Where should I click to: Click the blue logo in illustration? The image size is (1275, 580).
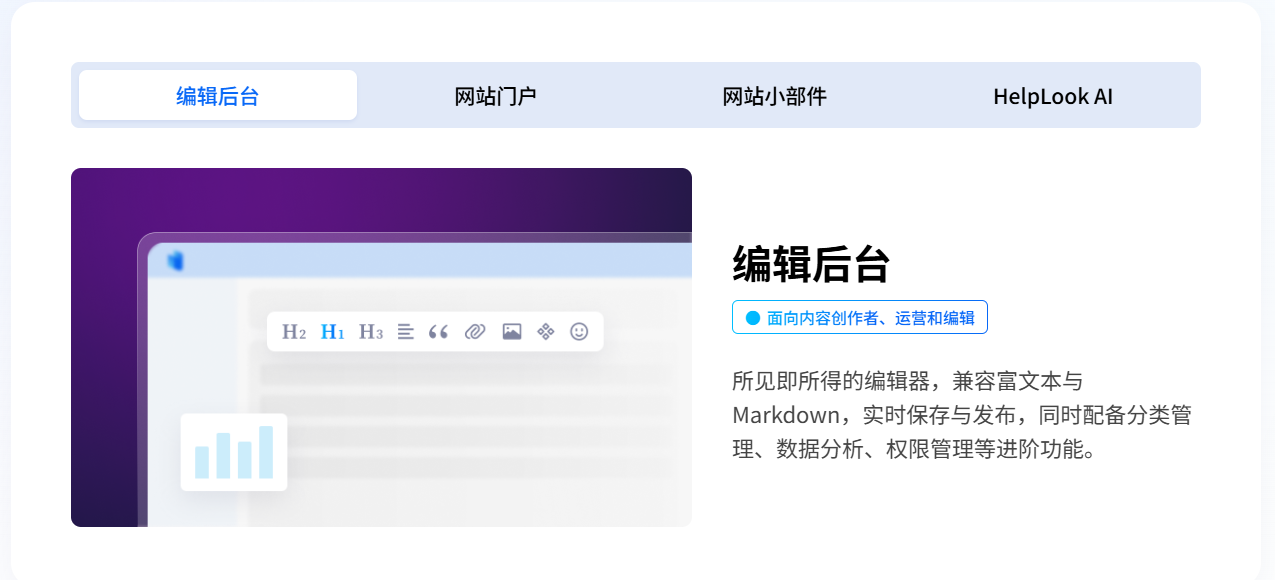pyautogui.click(x=176, y=261)
